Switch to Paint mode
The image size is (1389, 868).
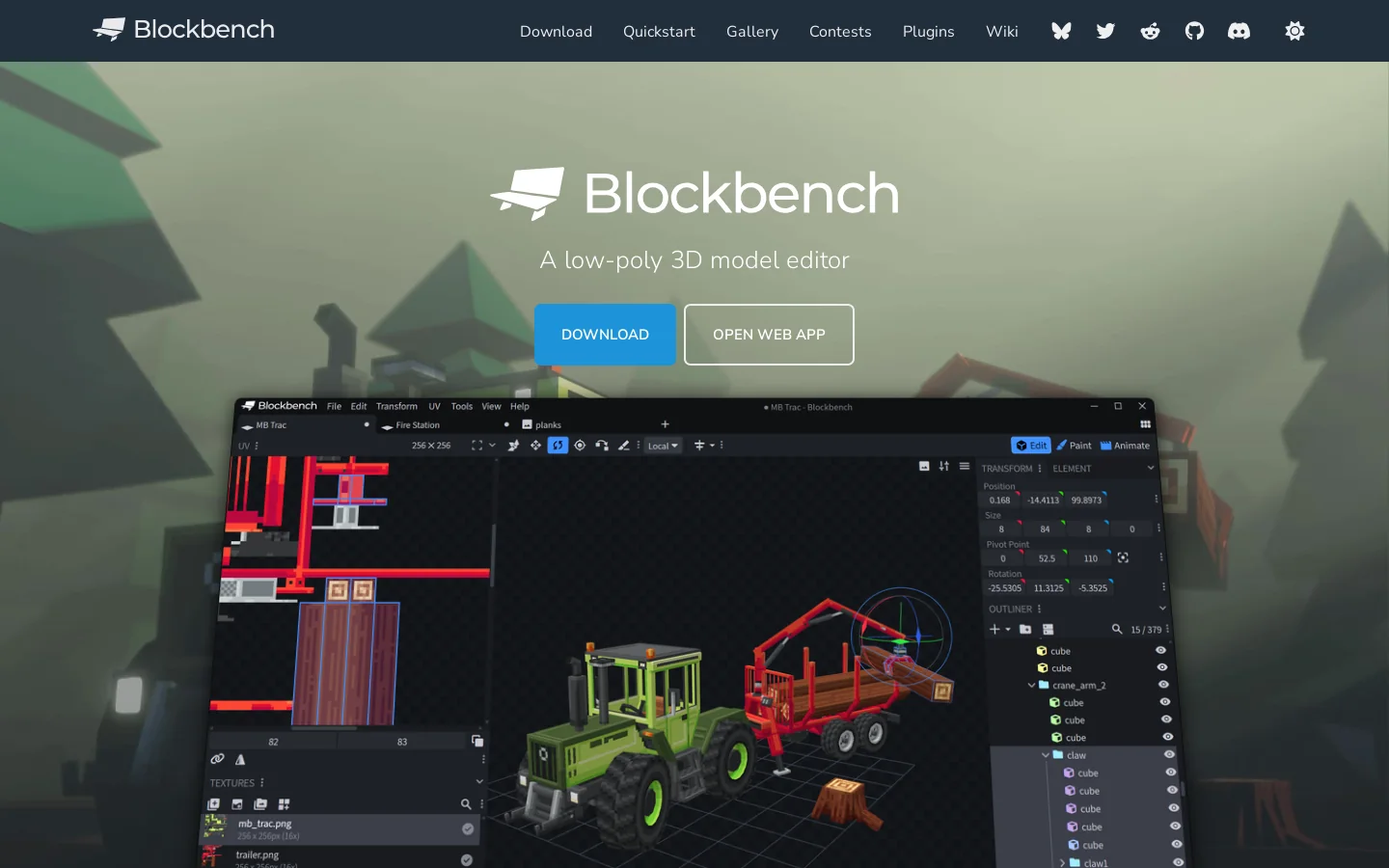click(x=1074, y=446)
